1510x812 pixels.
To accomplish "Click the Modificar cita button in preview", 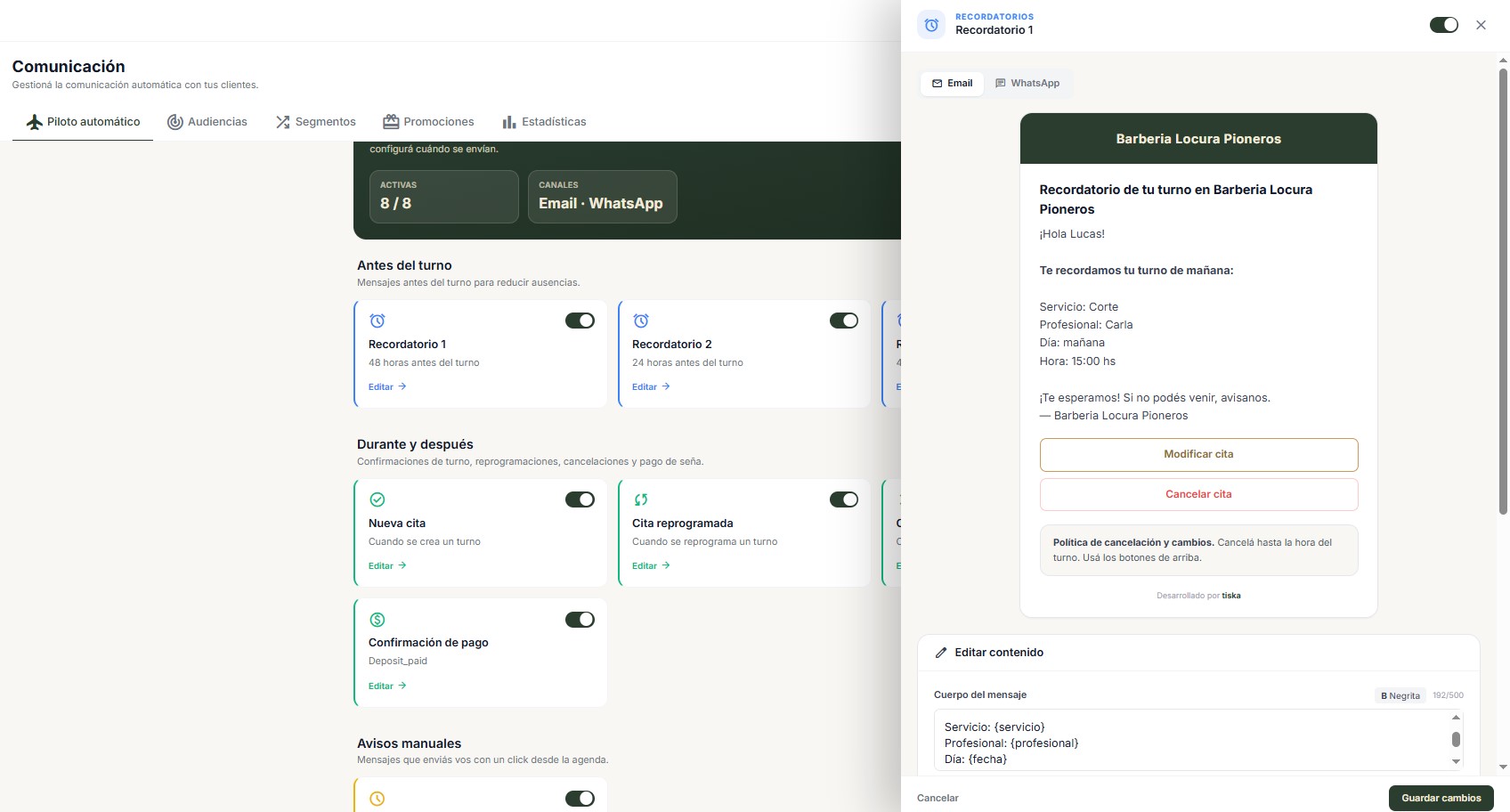I will tap(1198, 454).
